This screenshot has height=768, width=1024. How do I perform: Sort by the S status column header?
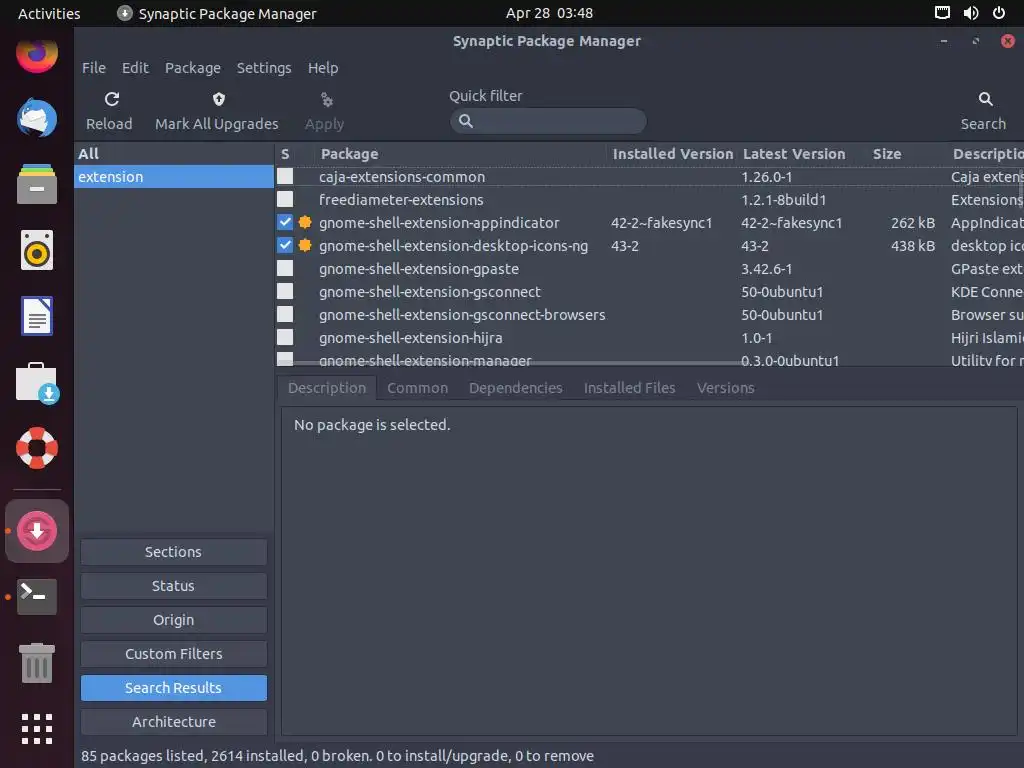coord(285,154)
